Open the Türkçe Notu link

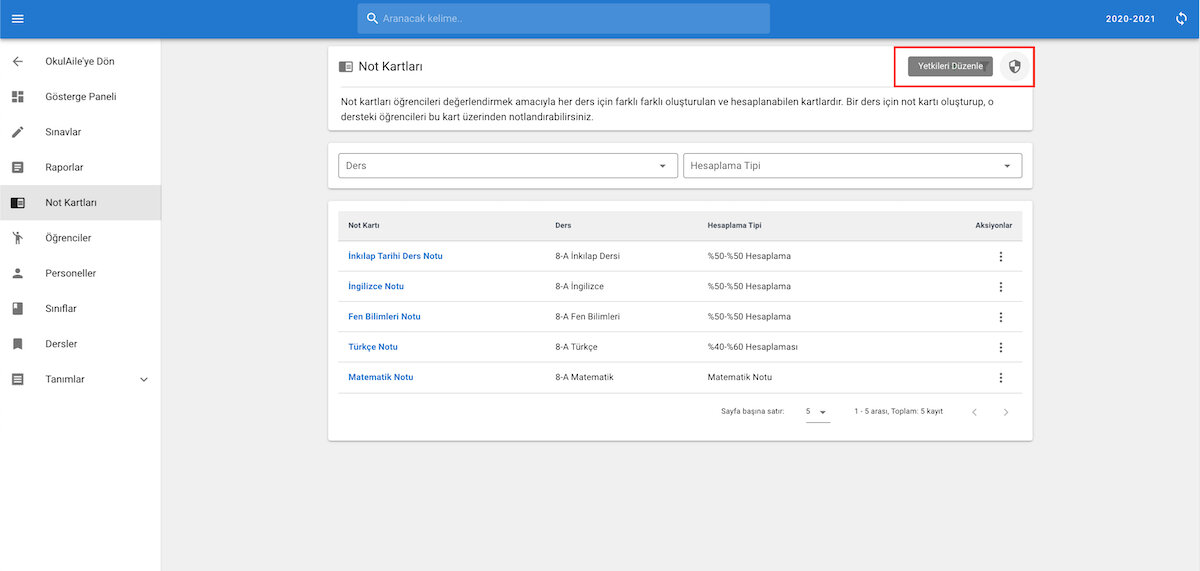[373, 347]
